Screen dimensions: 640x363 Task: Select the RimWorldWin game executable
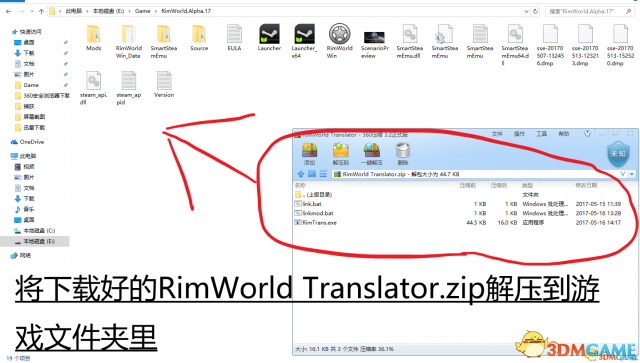click(340, 41)
